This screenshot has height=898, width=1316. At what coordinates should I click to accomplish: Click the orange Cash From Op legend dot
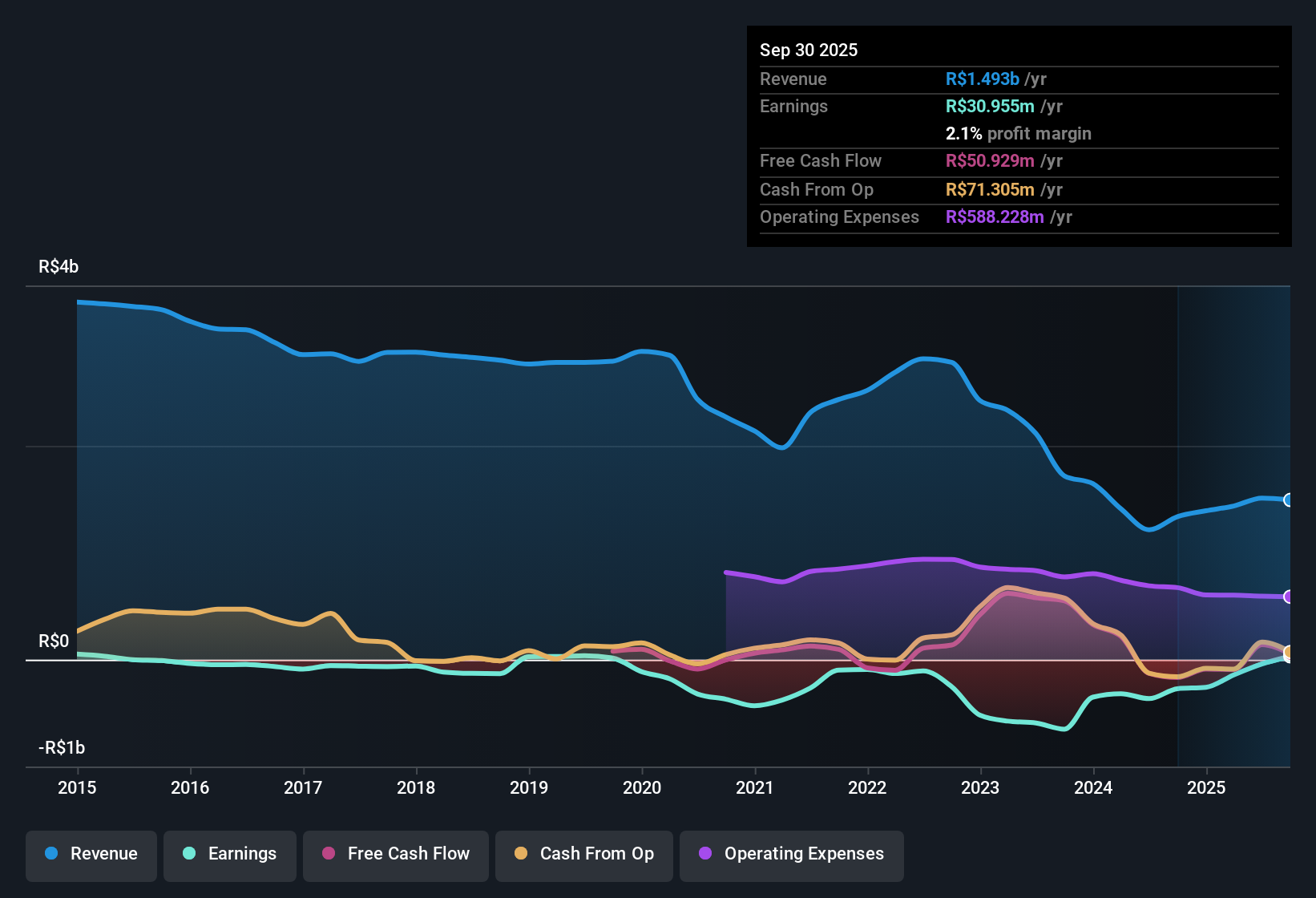point(520,854)
